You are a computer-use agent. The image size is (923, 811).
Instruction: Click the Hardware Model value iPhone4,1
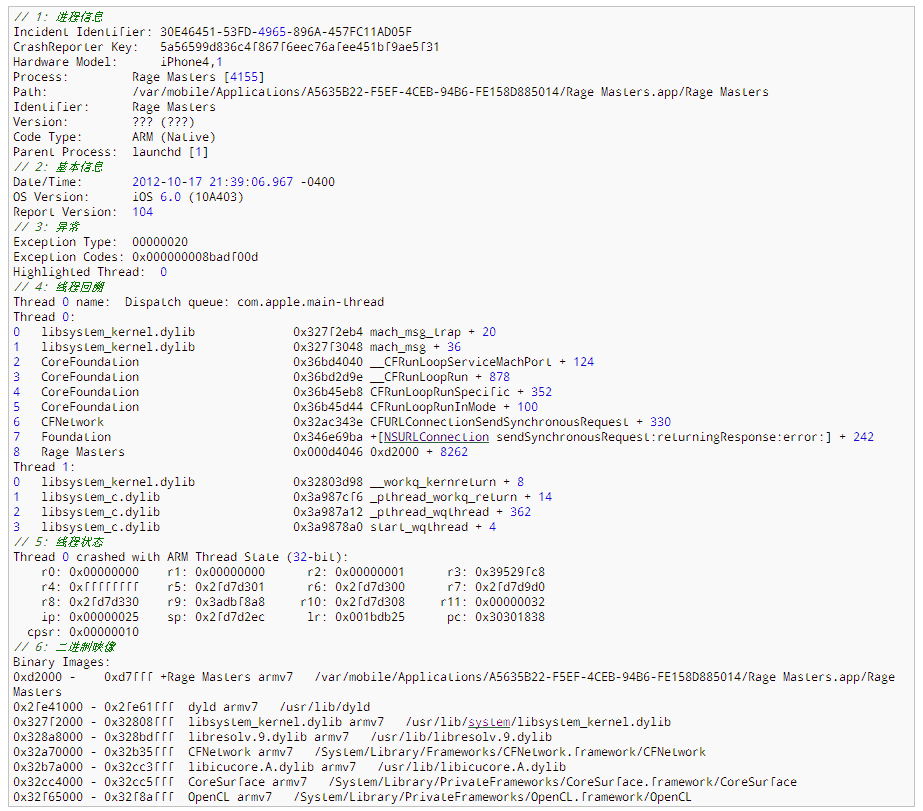click(x=191, y=62)
